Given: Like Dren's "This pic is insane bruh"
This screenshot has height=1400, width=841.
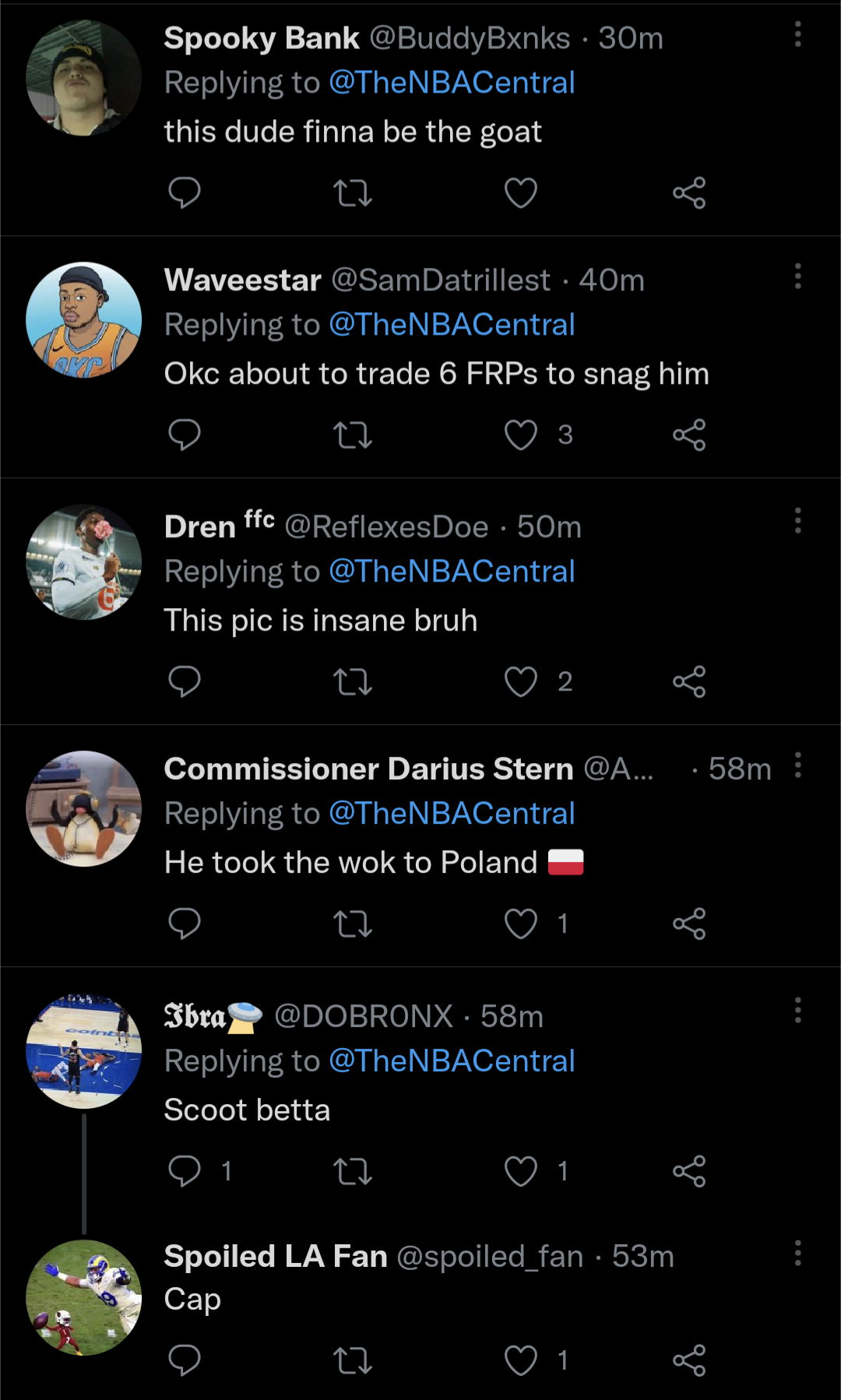Looking at the screenshot, I should (x=521, y=681).
